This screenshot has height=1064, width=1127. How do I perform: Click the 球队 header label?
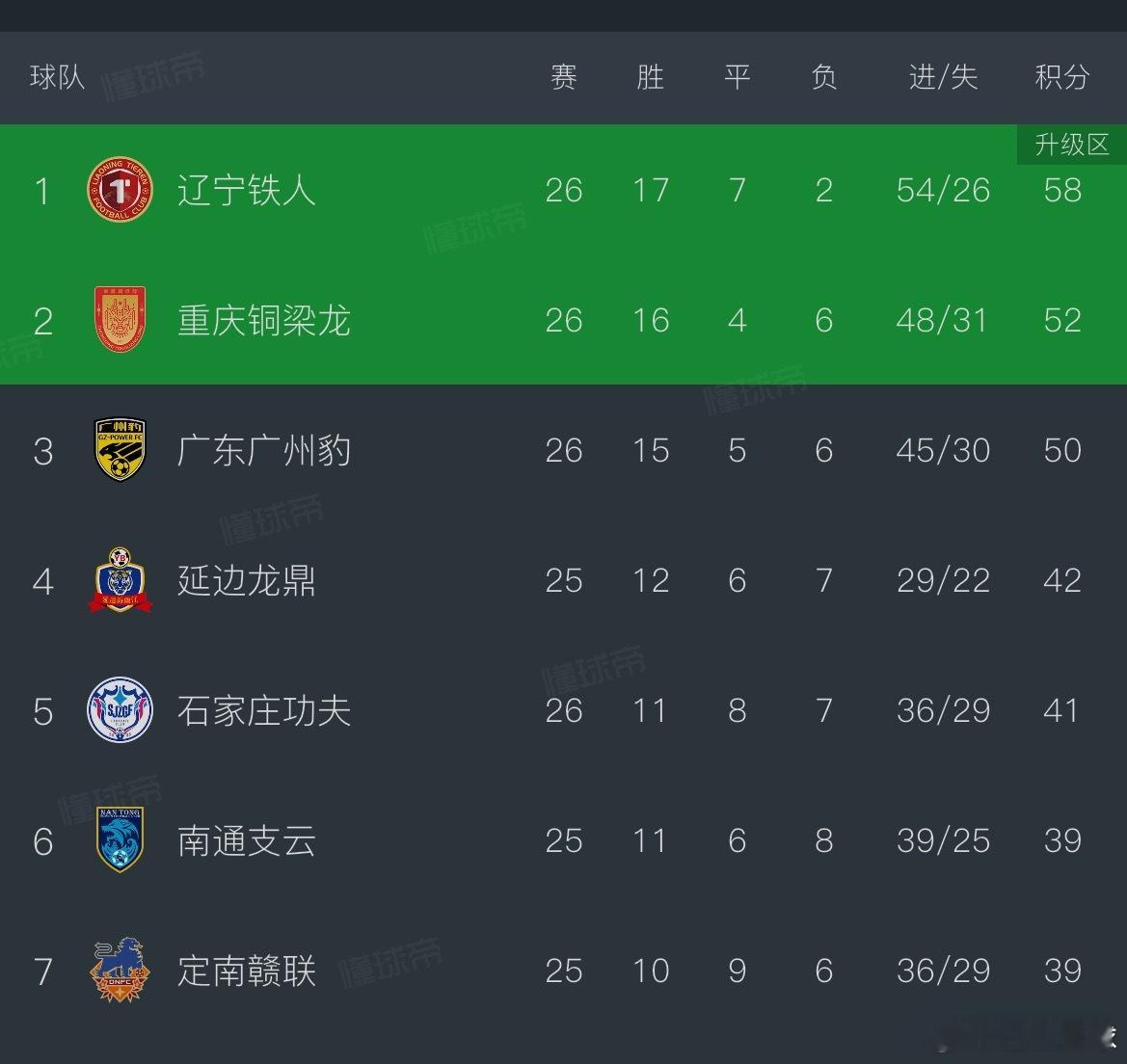click(58, 77)
